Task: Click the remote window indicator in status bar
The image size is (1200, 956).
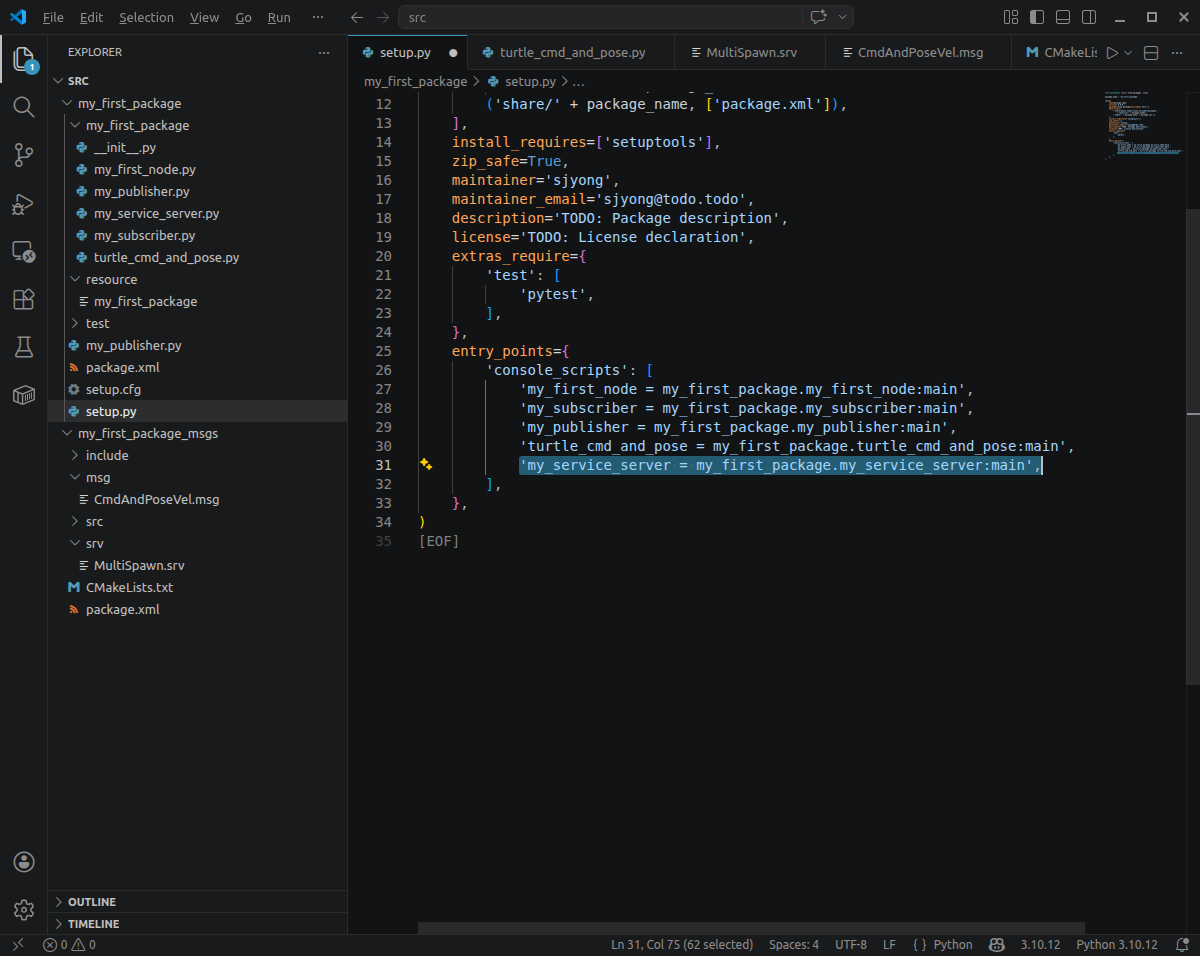Action: [x=17, y=944]
